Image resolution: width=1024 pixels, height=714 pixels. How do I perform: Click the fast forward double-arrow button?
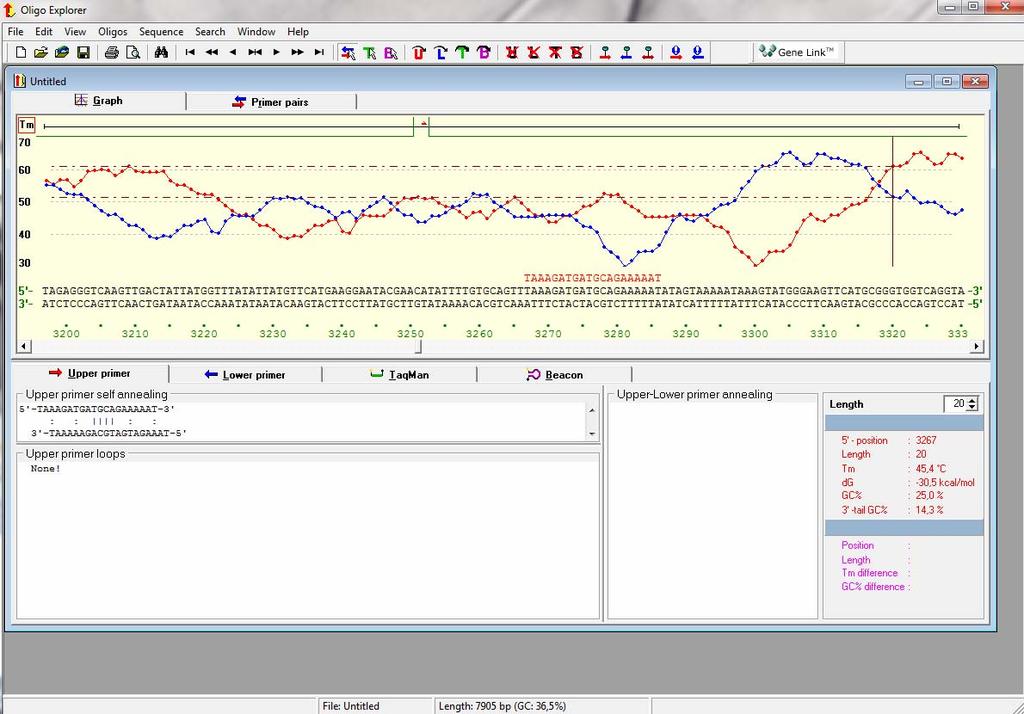pyautogui.click(x=298, y=52)
